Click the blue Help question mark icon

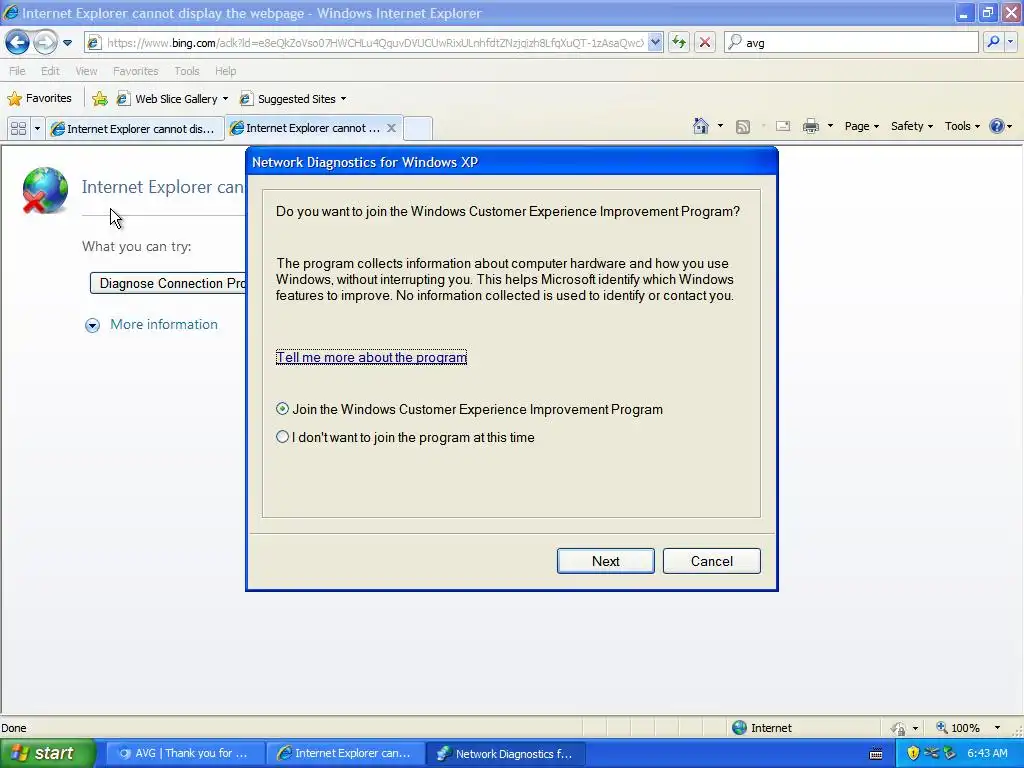coord(997,126)
